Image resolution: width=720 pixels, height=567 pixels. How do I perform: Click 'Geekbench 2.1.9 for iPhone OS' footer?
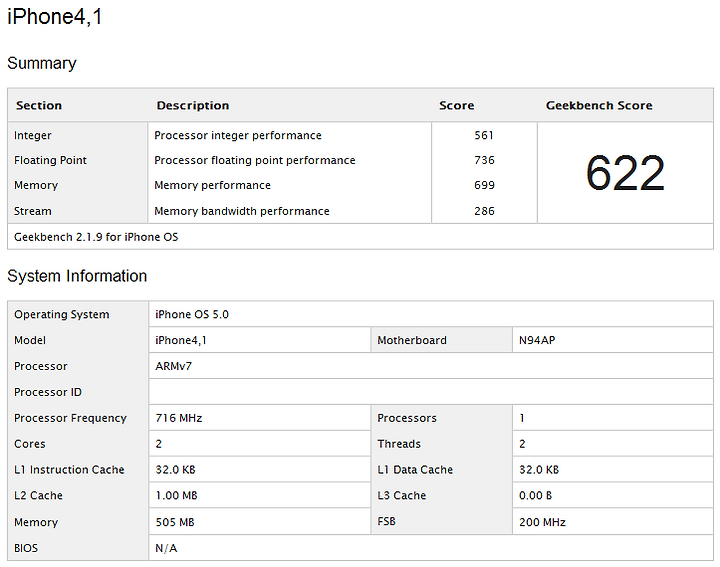coord(96,237)
